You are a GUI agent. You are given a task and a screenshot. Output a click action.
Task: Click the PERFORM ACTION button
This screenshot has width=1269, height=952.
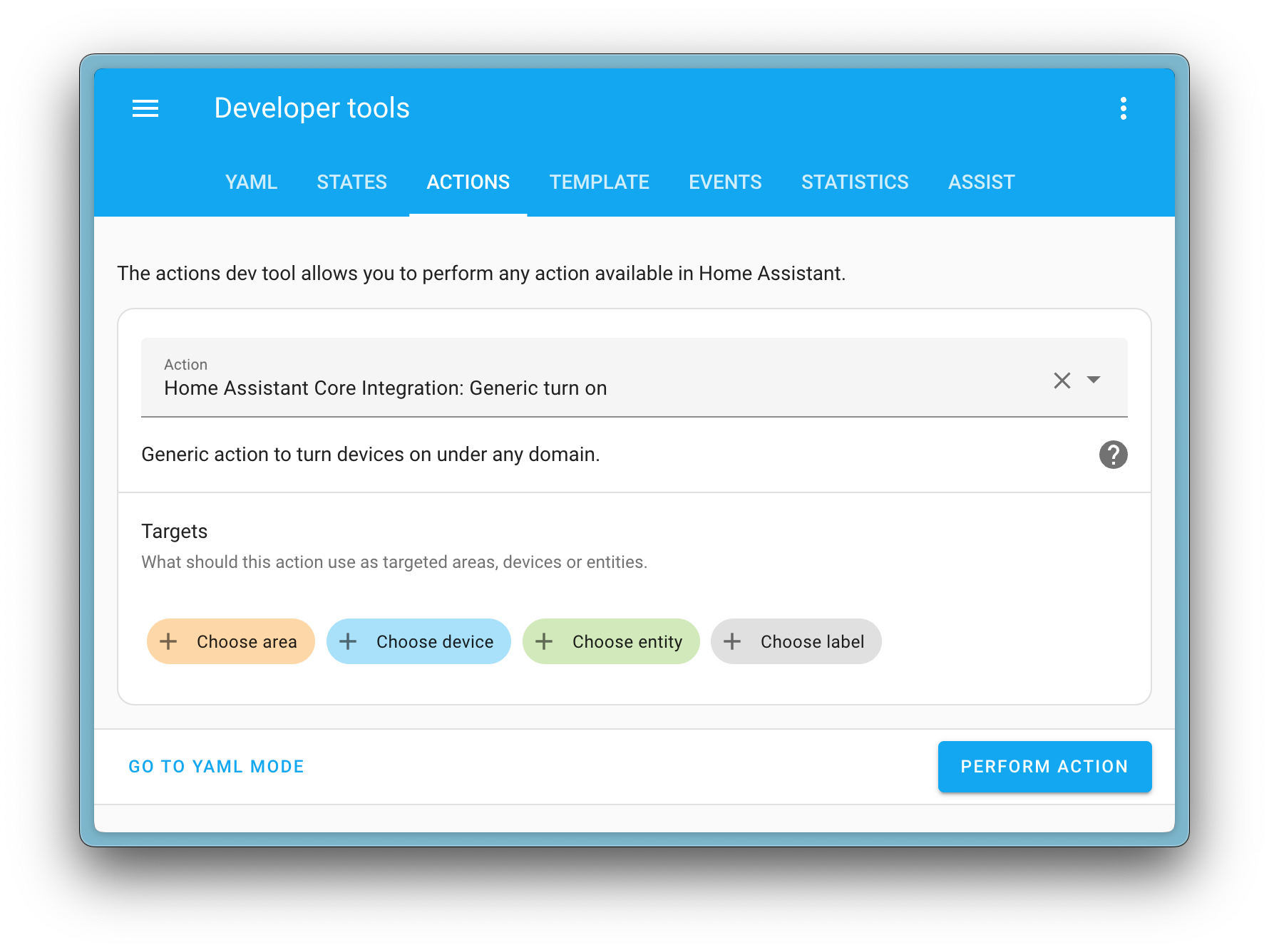(1044, 767)
